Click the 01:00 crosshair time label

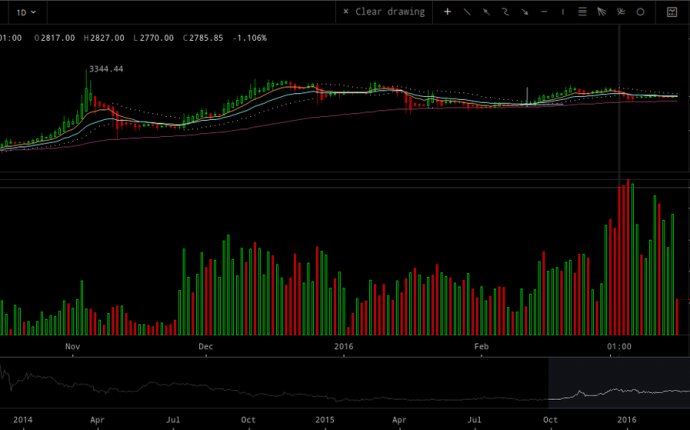pos(619,346)
